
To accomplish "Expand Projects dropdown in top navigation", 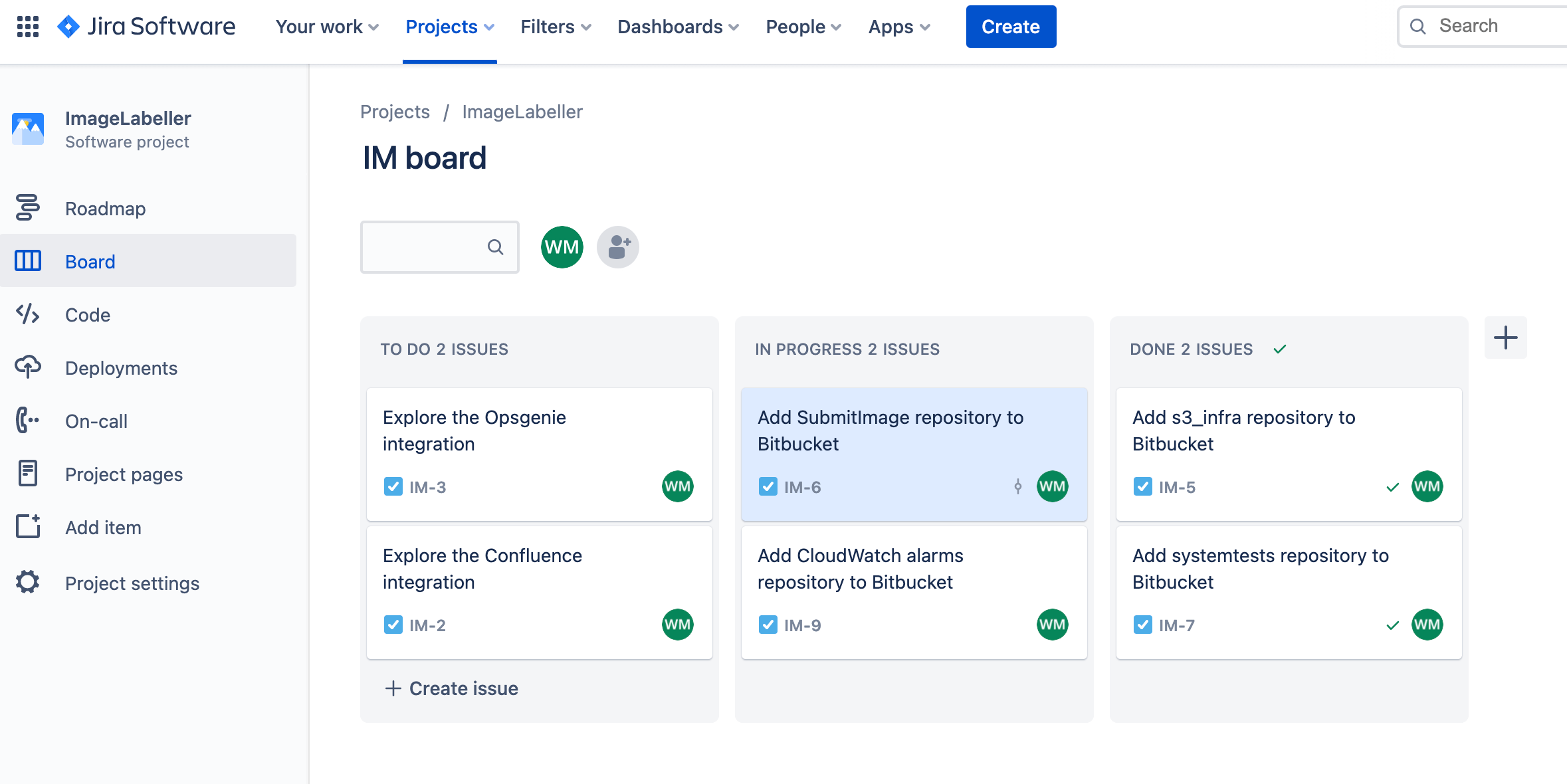I will [x=450, y=27].
